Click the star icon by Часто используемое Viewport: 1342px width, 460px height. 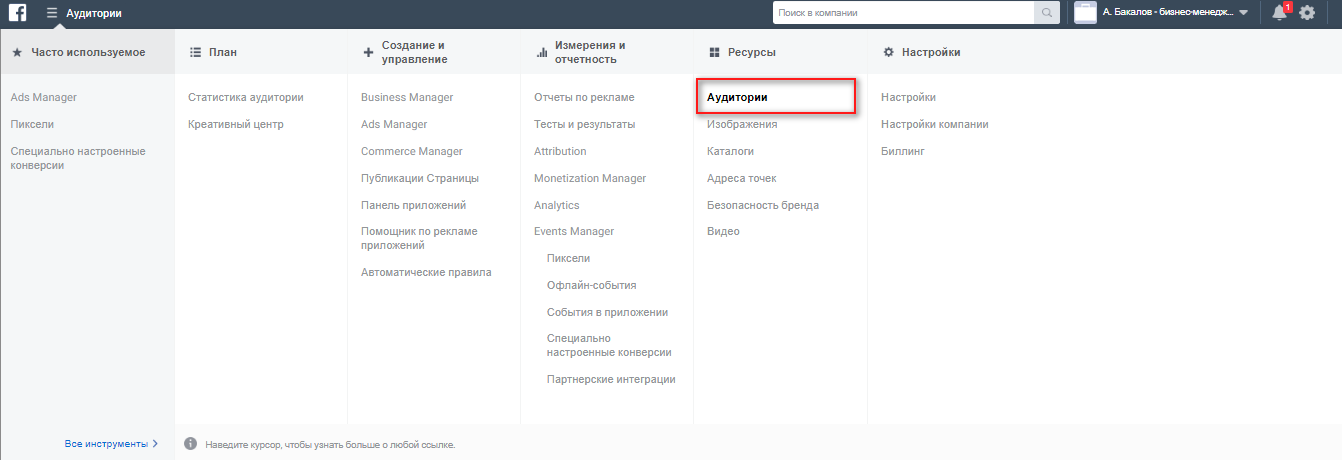[17, 52]
